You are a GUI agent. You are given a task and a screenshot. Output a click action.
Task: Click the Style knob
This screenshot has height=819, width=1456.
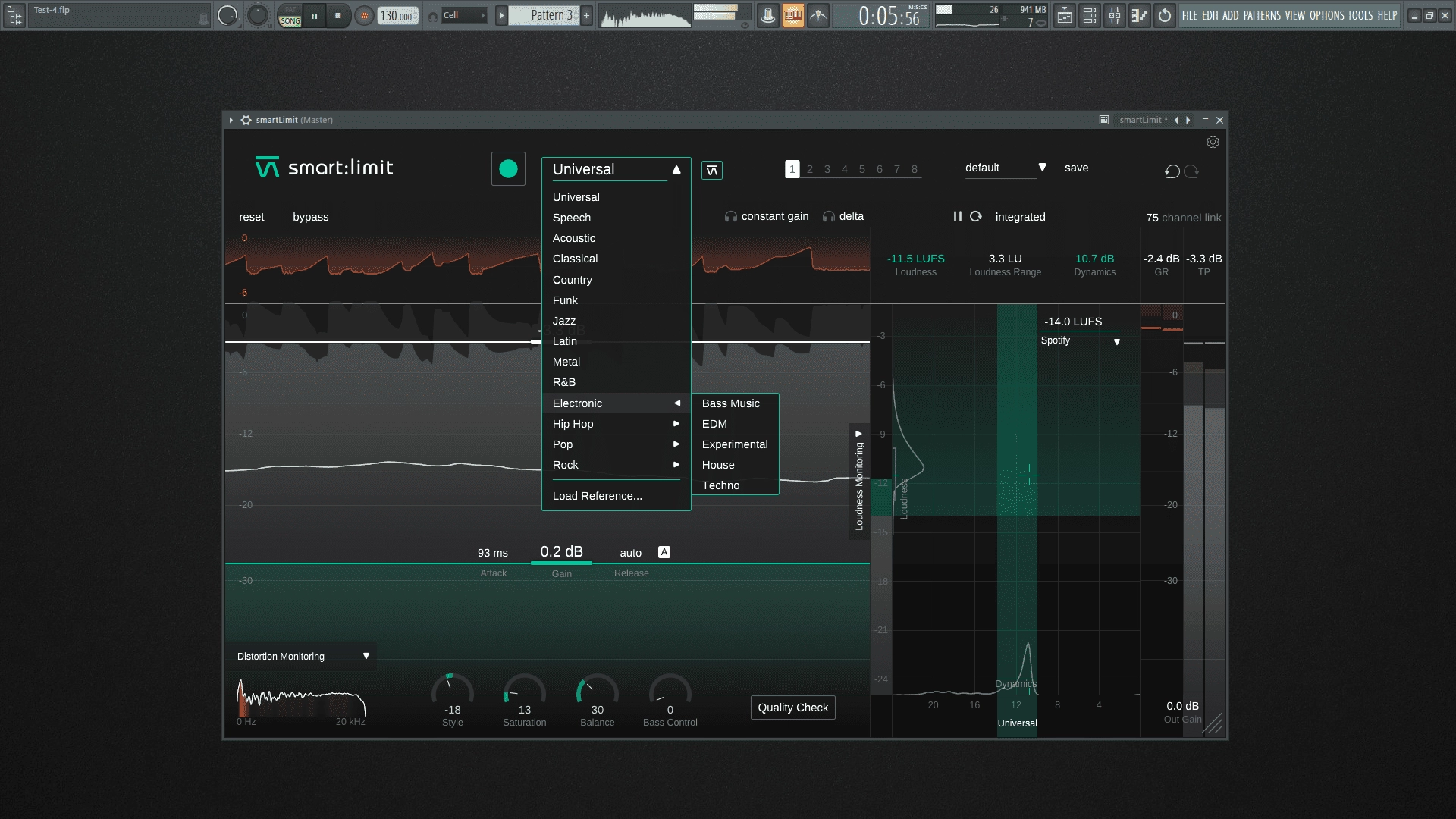click(453, 691)
